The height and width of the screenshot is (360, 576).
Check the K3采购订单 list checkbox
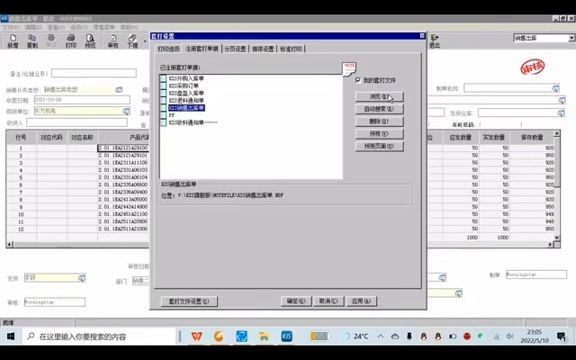[x=163, y=86]
